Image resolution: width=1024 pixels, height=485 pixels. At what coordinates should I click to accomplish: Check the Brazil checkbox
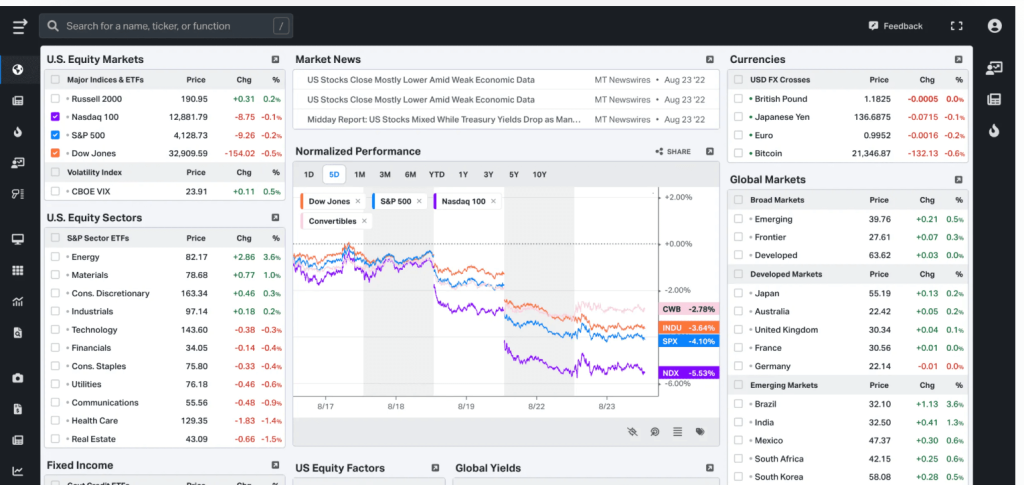pos(738,404)
